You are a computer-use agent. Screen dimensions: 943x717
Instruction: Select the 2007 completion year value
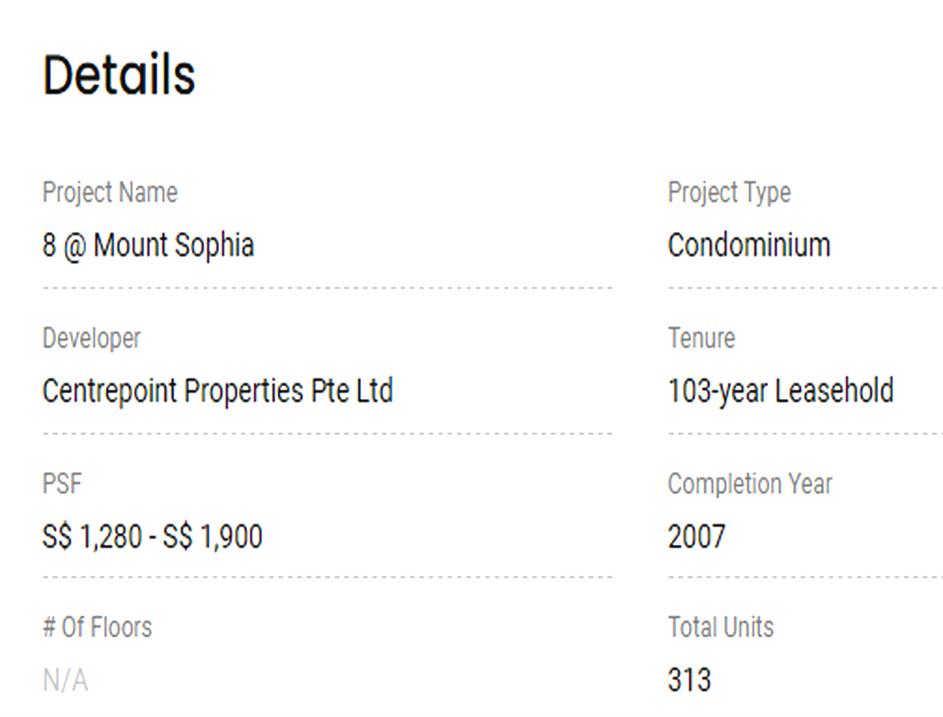coord(696,537)
